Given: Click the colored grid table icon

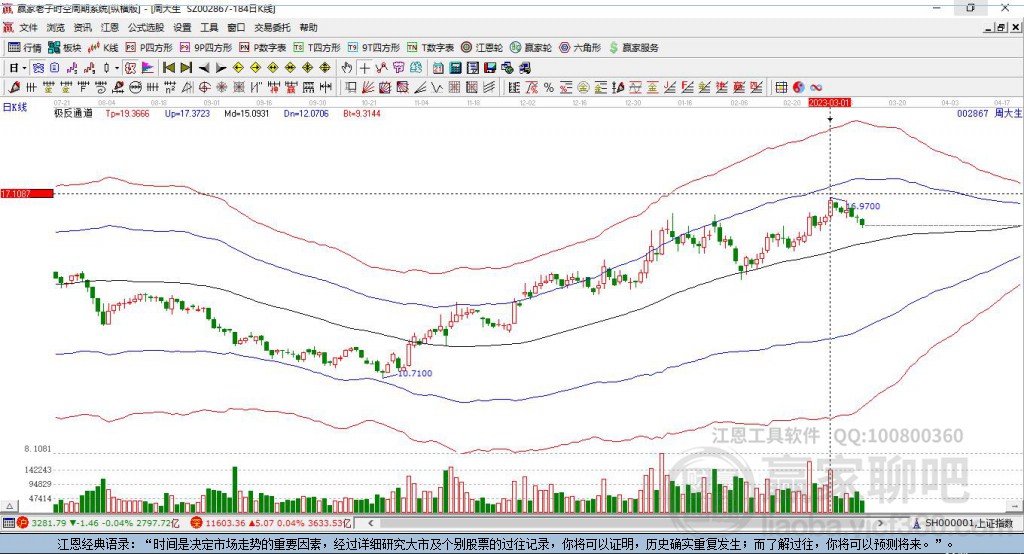Looking at the screenshot, I should (781, 88).
